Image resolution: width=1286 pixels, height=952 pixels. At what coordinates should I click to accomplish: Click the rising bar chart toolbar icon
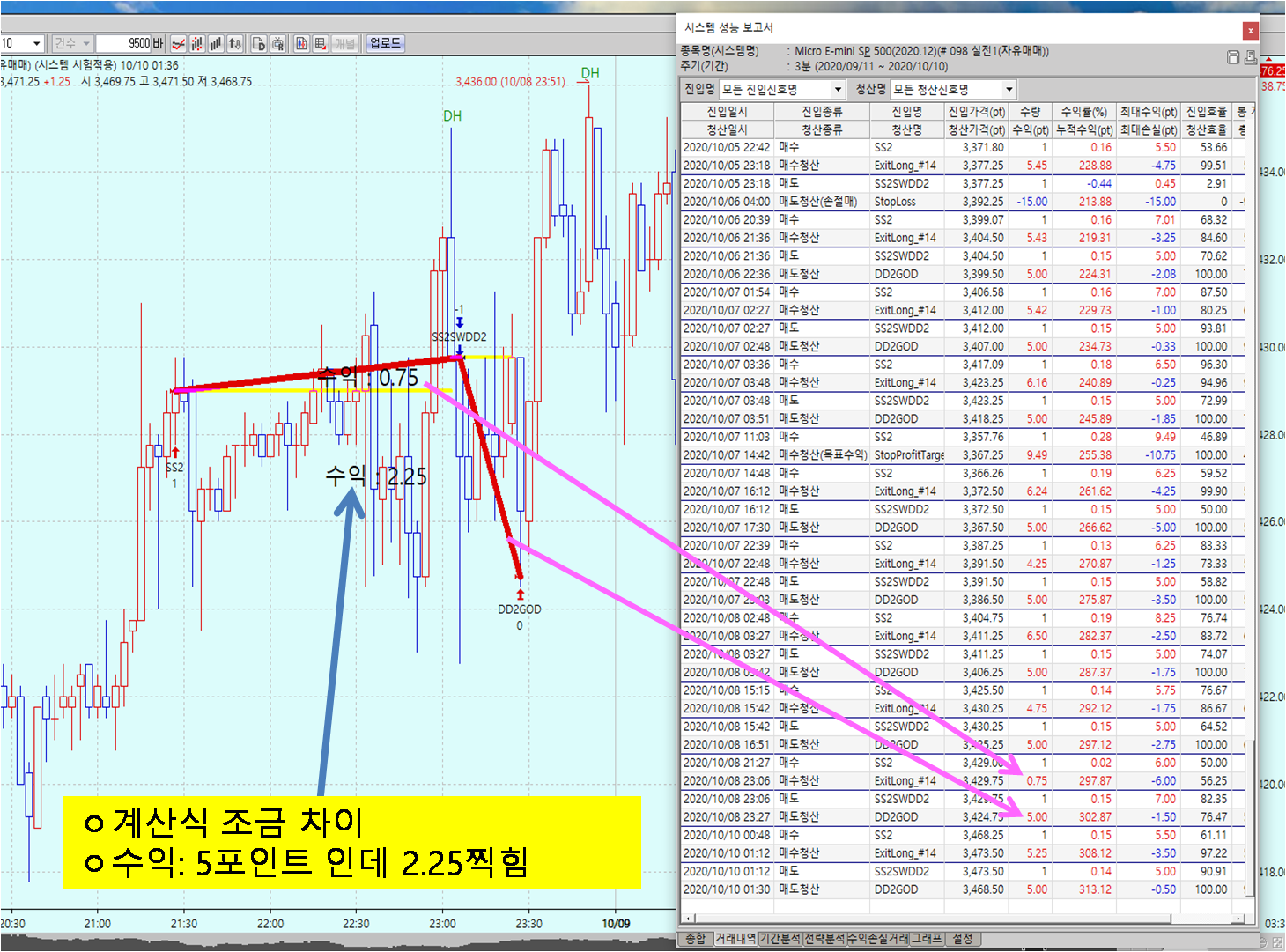(x=216, y=43)
